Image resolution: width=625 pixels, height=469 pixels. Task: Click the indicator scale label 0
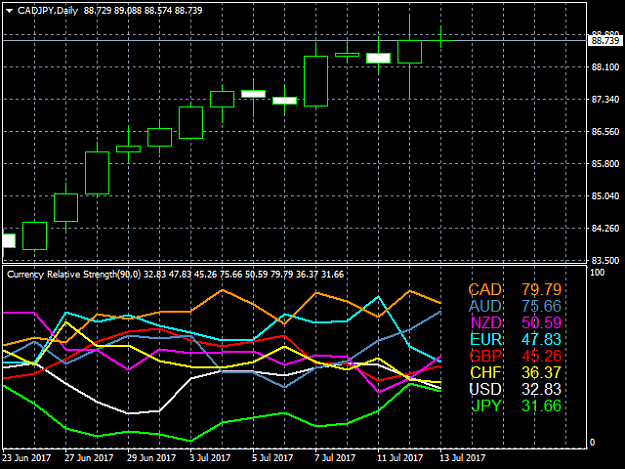592,442
